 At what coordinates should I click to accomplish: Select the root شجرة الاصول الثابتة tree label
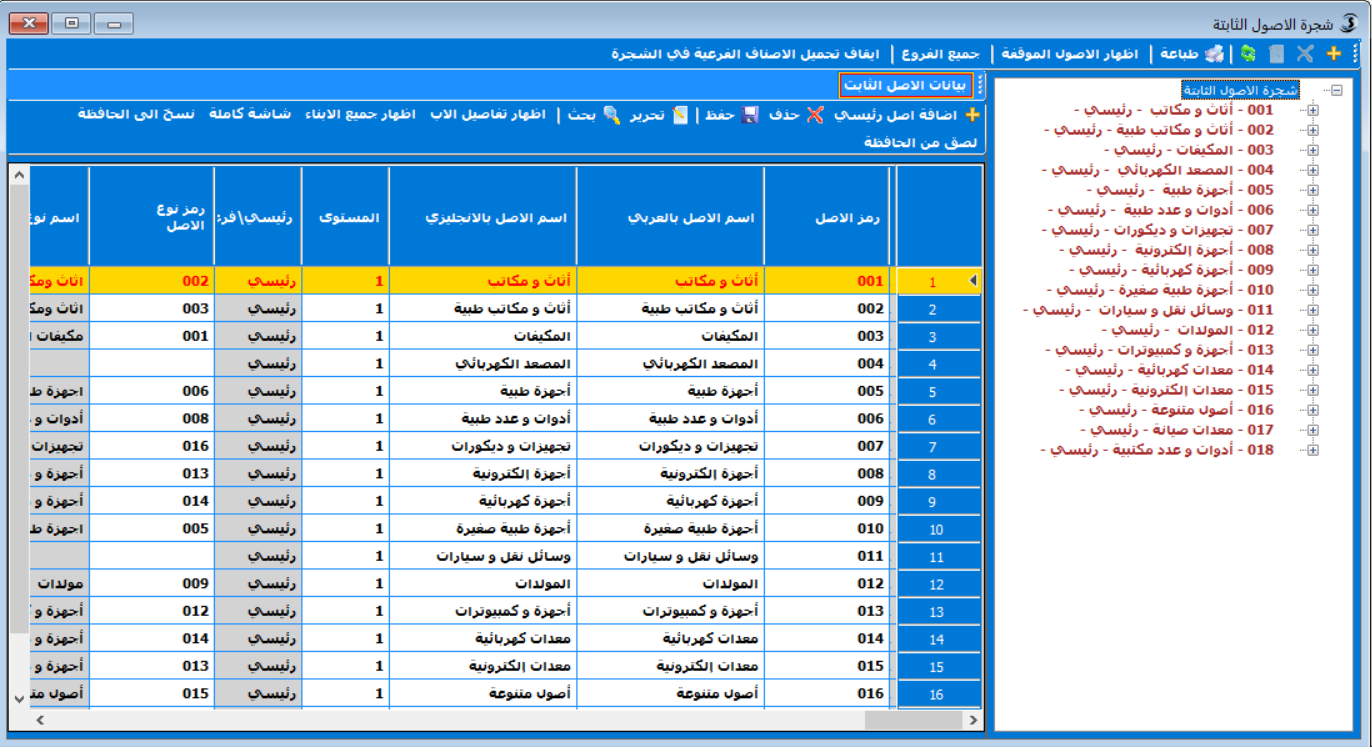(x=1240, y=90)
